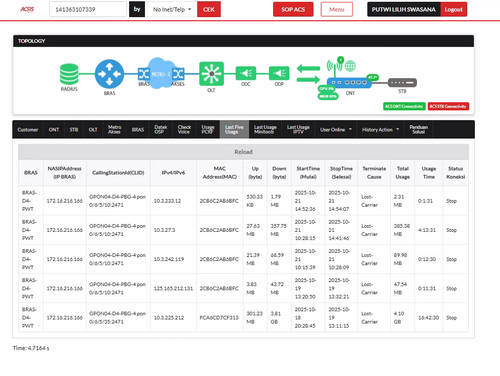The image size is (500, 376).
Task: Click the CallingStationId(CLID) column header
Action: click(118, 173)
